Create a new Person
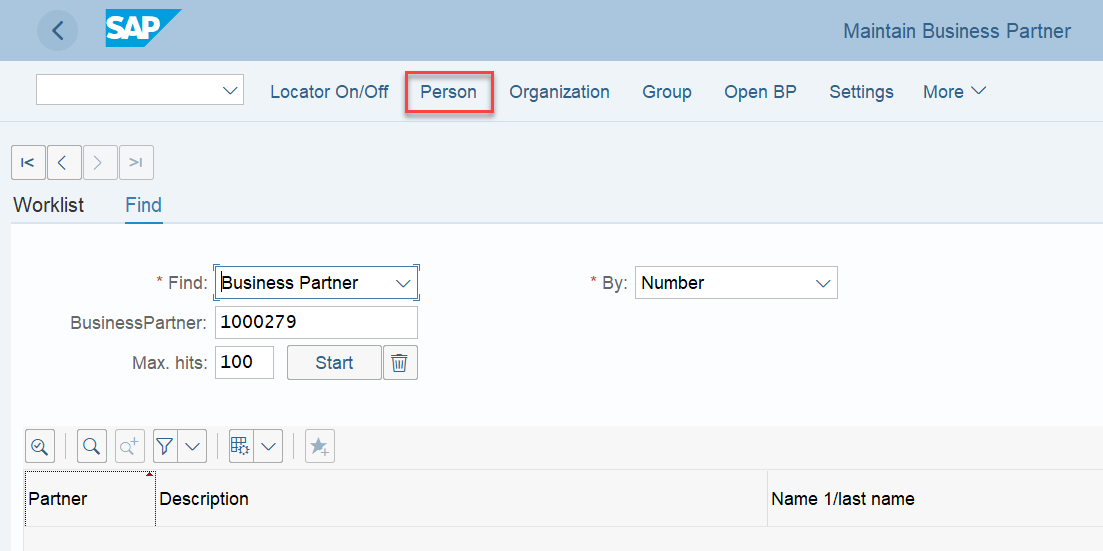 coord(449,91)
